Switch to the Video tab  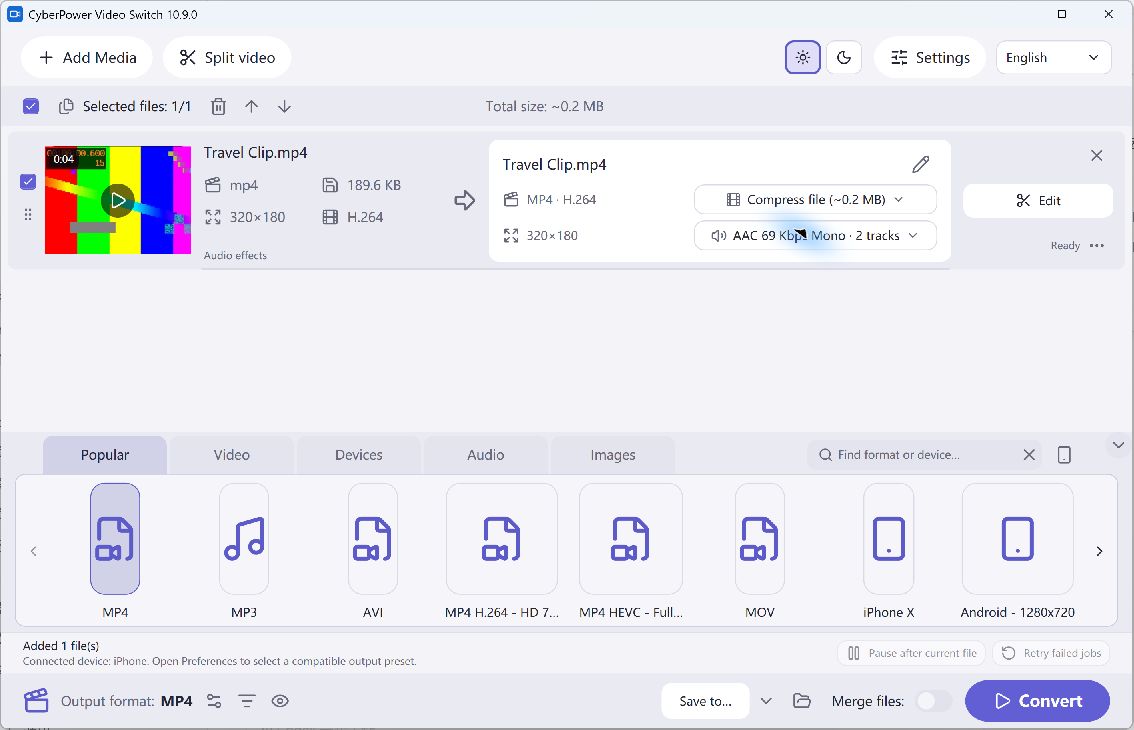(x=231, y=455)
